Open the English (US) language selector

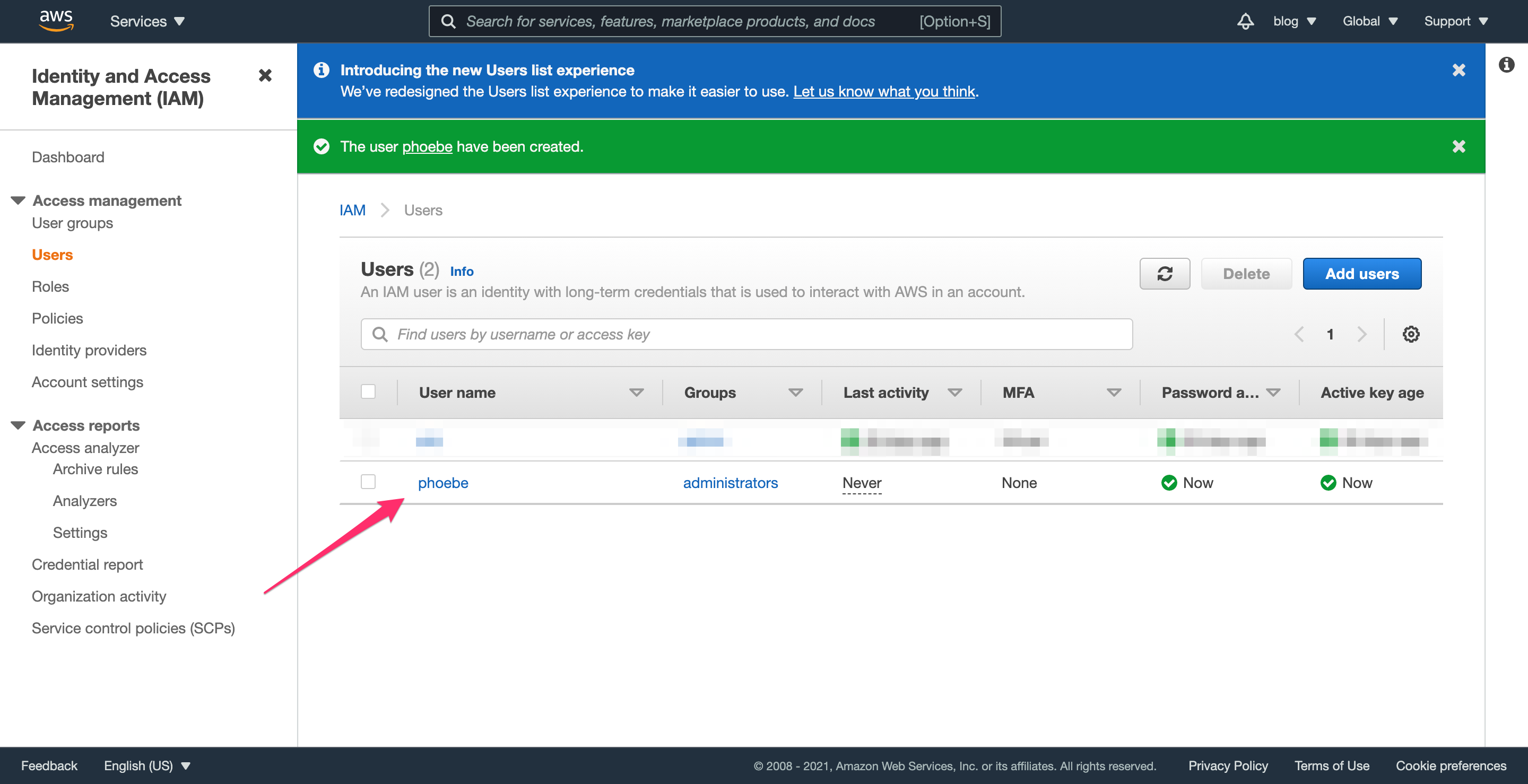(147, 765)
